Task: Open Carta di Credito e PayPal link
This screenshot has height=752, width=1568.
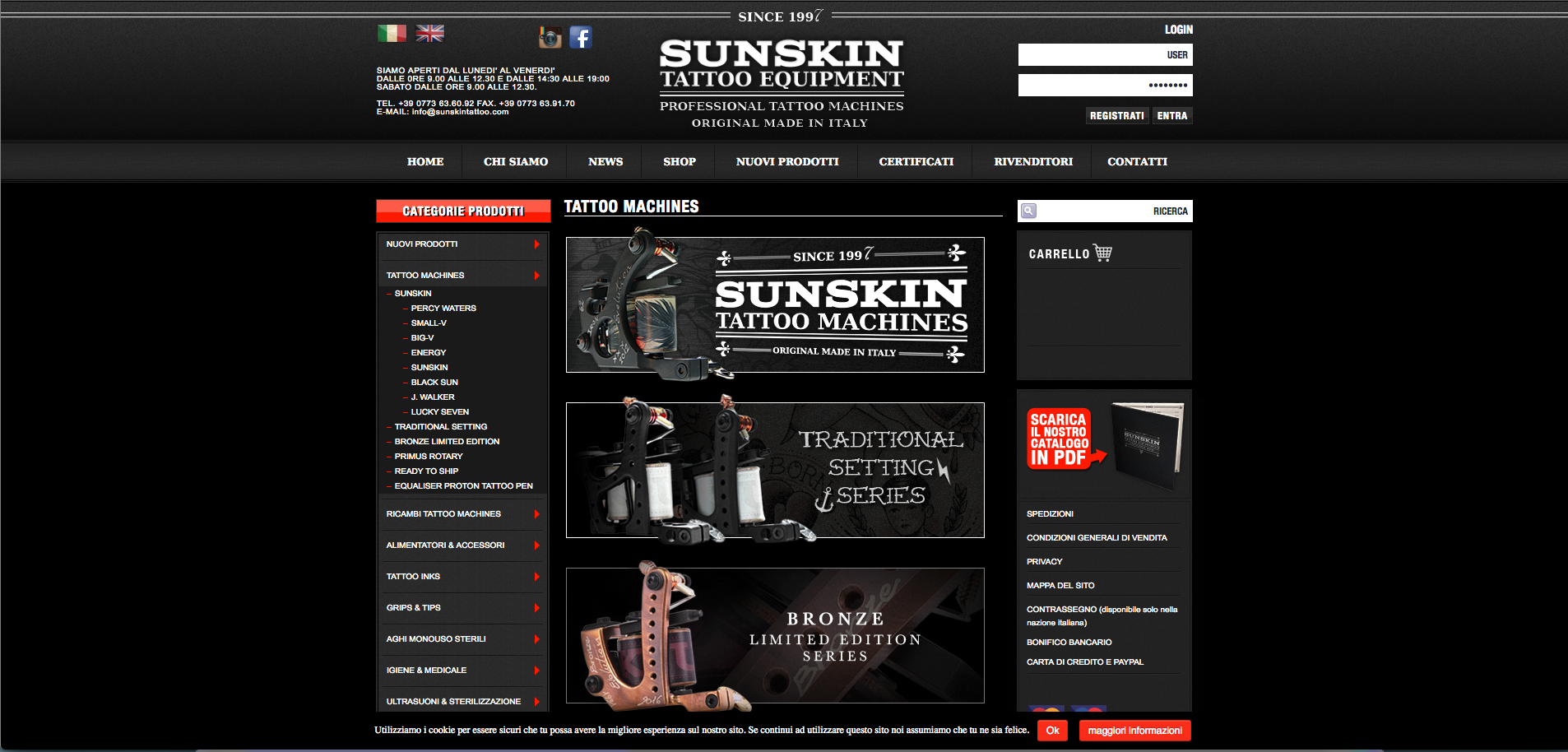Action: pyautogui.click(x=1085, y=662)
